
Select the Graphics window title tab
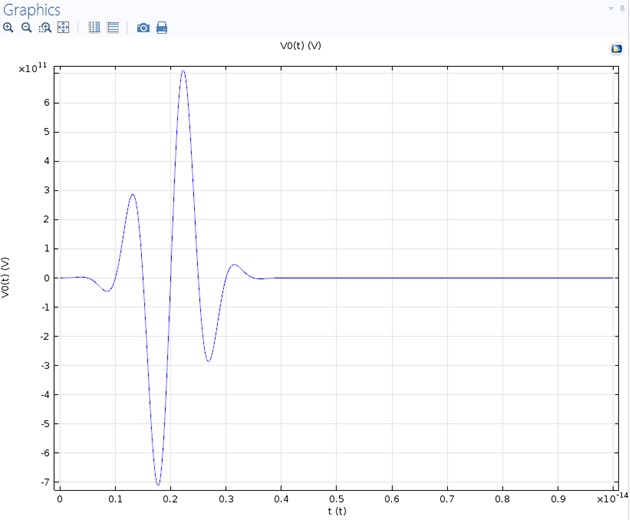(32, 9)
